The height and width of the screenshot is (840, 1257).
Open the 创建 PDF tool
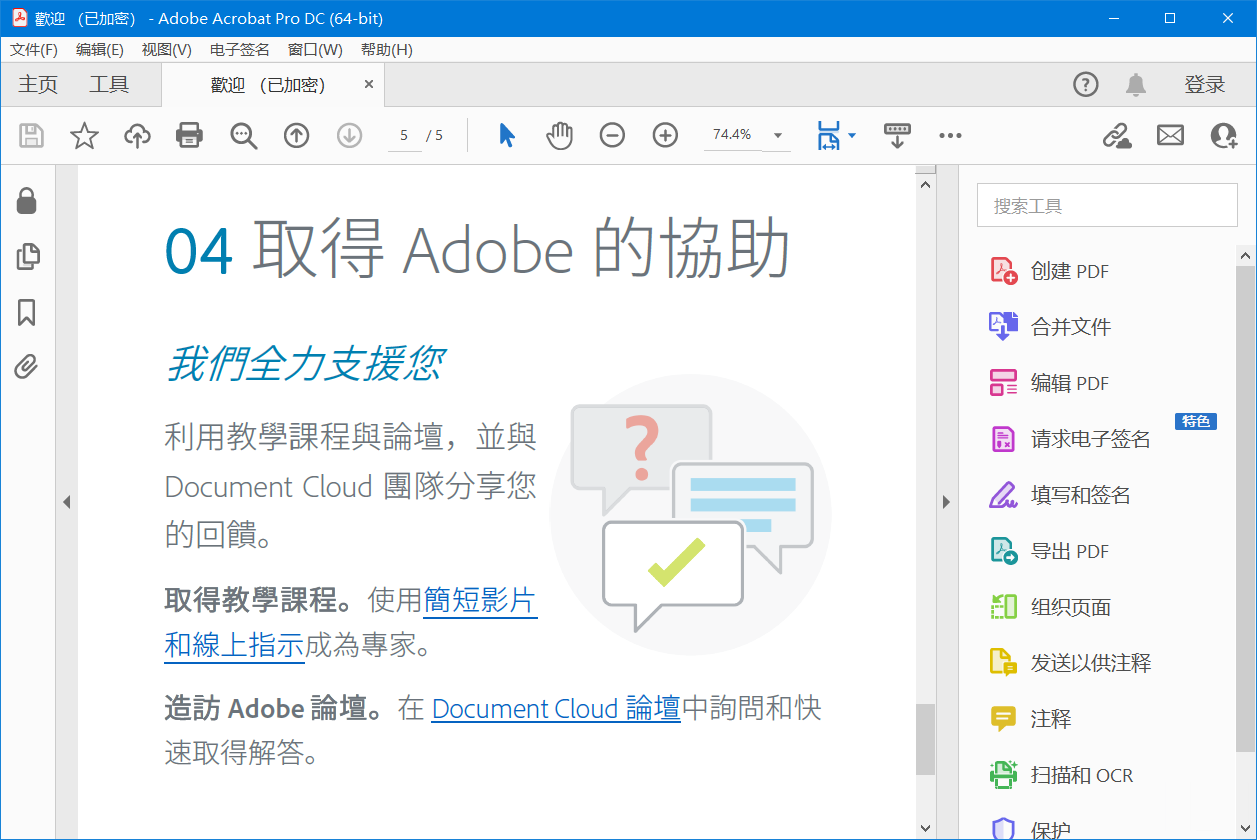pos(1066,270)
